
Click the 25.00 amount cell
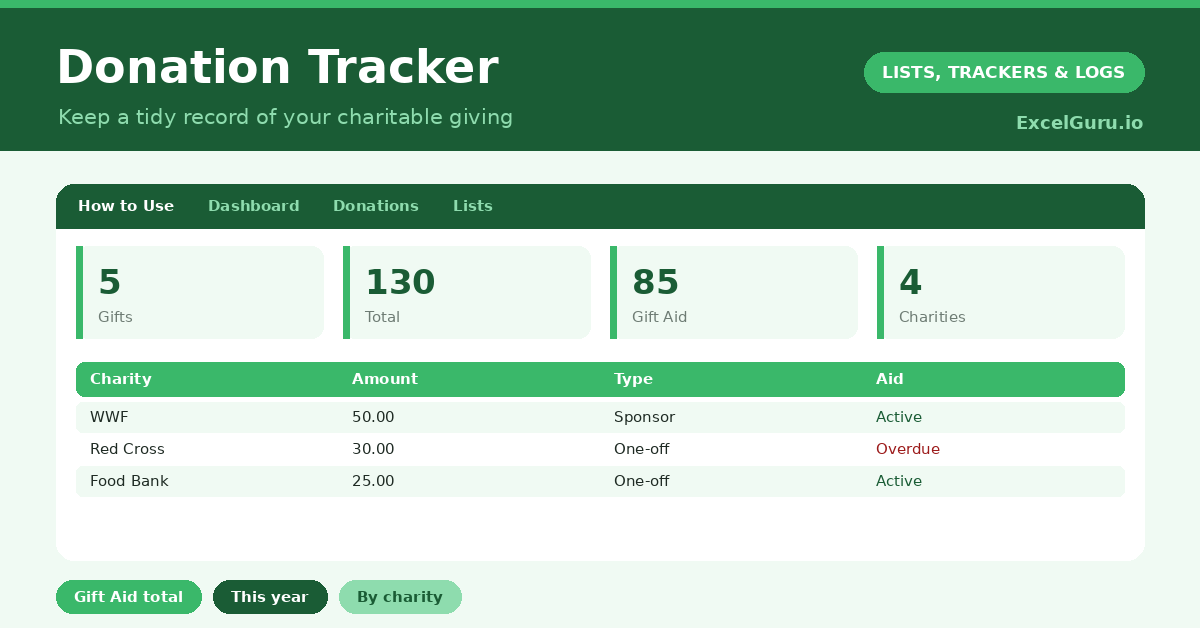tap(373, 481)
